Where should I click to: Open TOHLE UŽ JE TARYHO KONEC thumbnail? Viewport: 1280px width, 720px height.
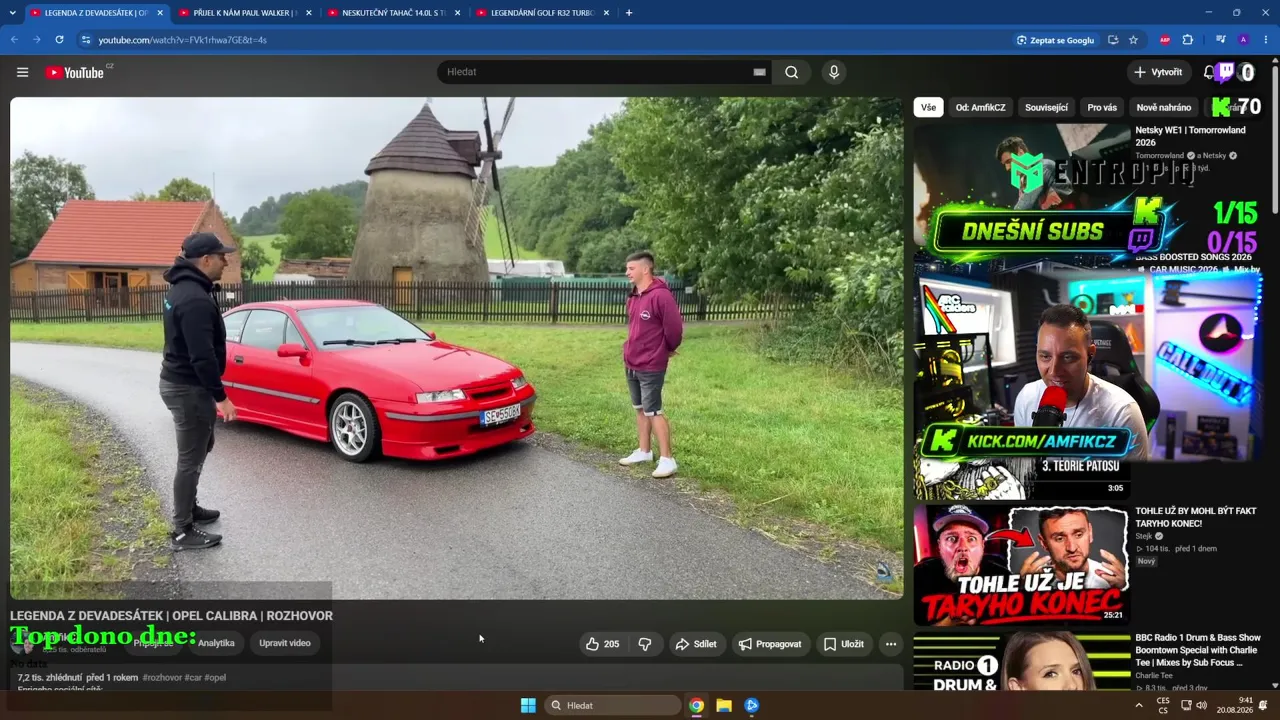[1021, 565]
